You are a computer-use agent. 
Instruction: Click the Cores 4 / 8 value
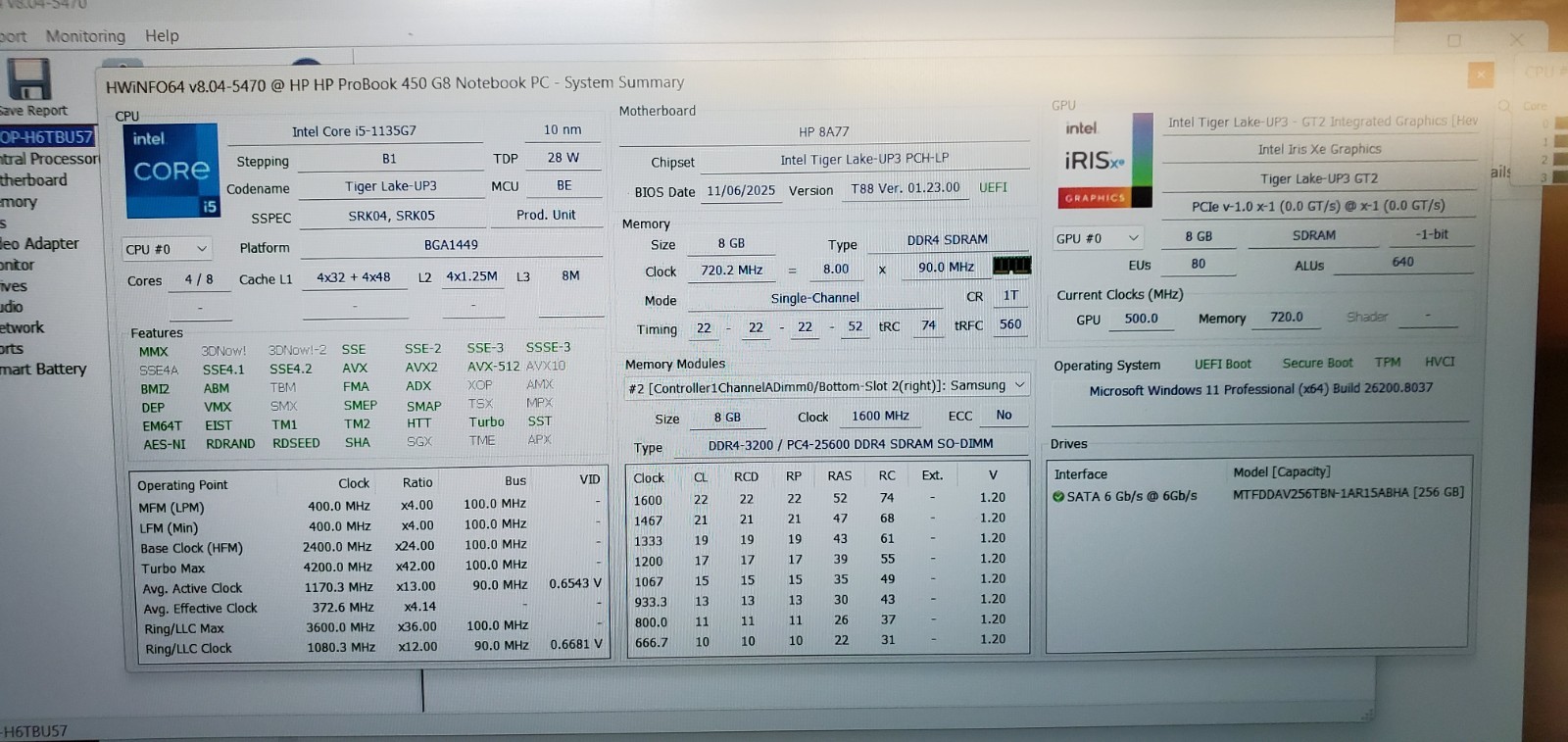(x=199, y=279)
